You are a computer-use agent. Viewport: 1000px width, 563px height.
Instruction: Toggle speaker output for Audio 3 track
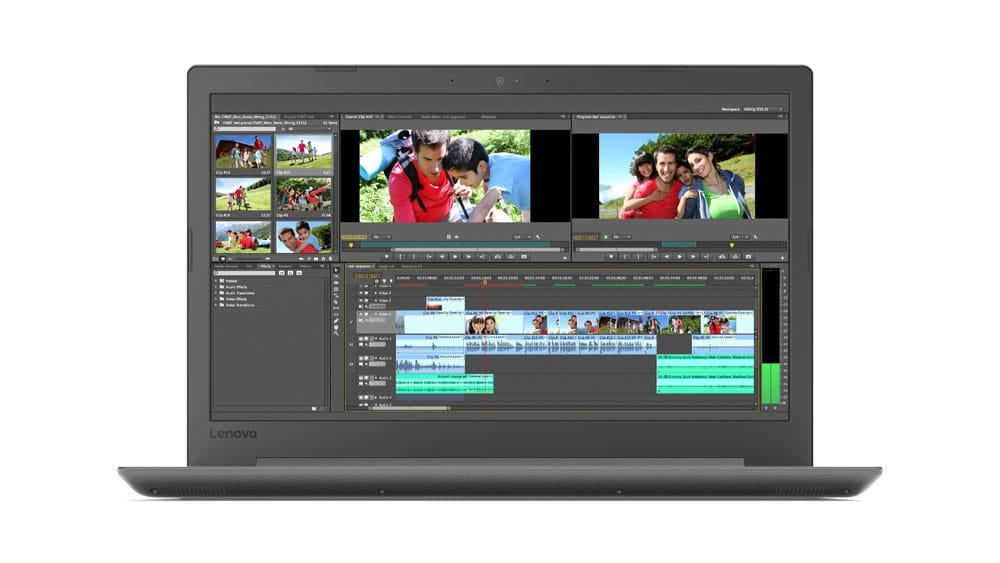click(363, 378)
